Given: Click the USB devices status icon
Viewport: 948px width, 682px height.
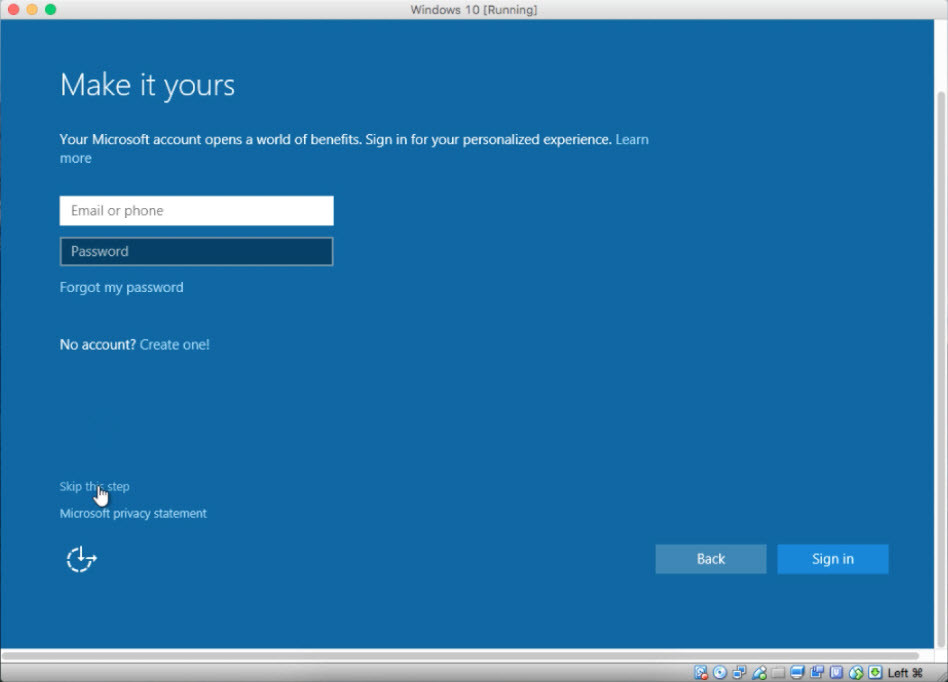Looking at the screenshot, I should [759, 672].
